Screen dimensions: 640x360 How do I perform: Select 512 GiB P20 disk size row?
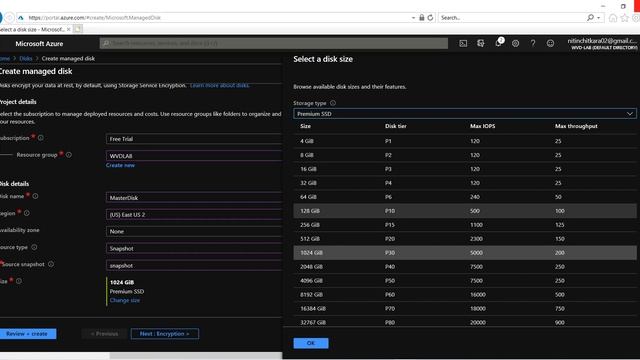tap(464, 239)
